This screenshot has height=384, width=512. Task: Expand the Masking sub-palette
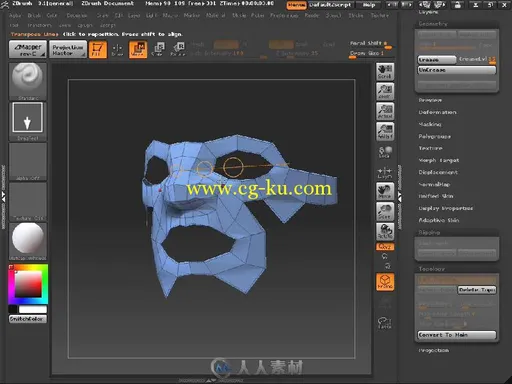(x=430, y=124)
